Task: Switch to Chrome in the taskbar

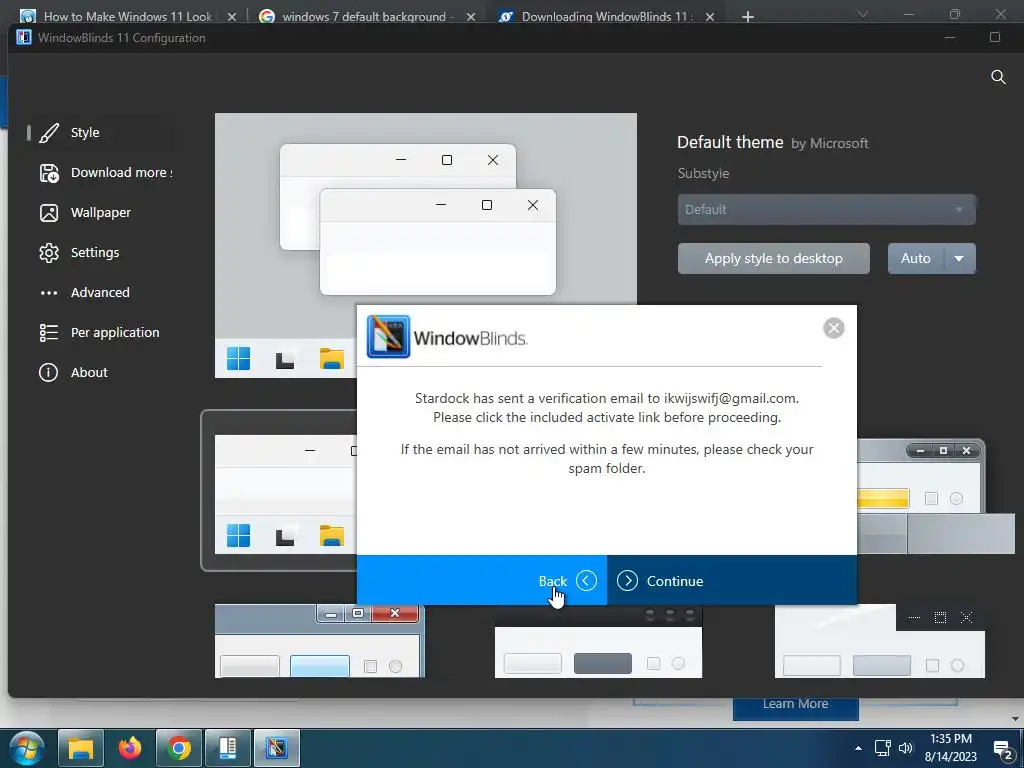Action: click(x=178, y=748)
